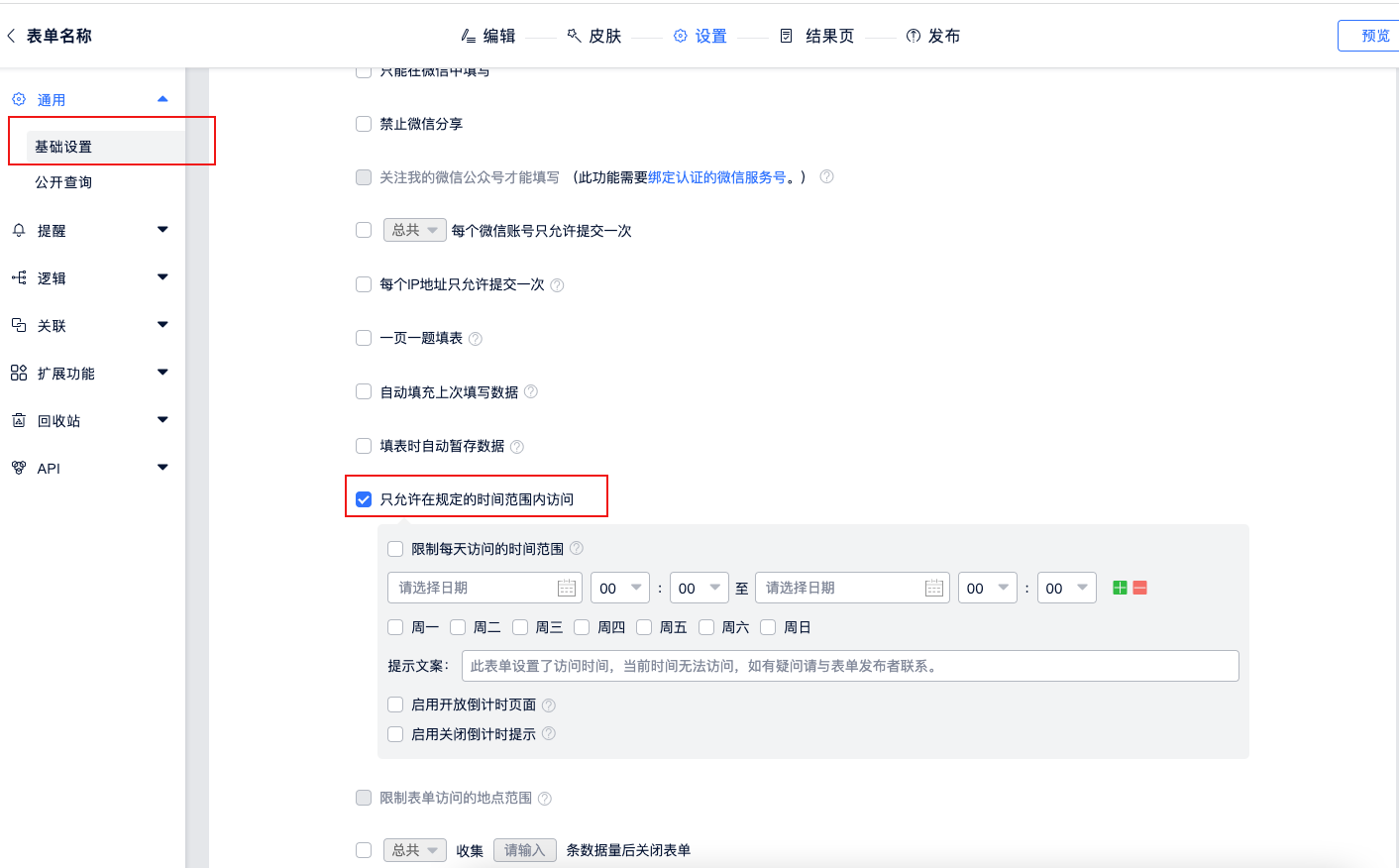Click help icon beside 每个IP地址只允许提交一次

tap(557, 285)
